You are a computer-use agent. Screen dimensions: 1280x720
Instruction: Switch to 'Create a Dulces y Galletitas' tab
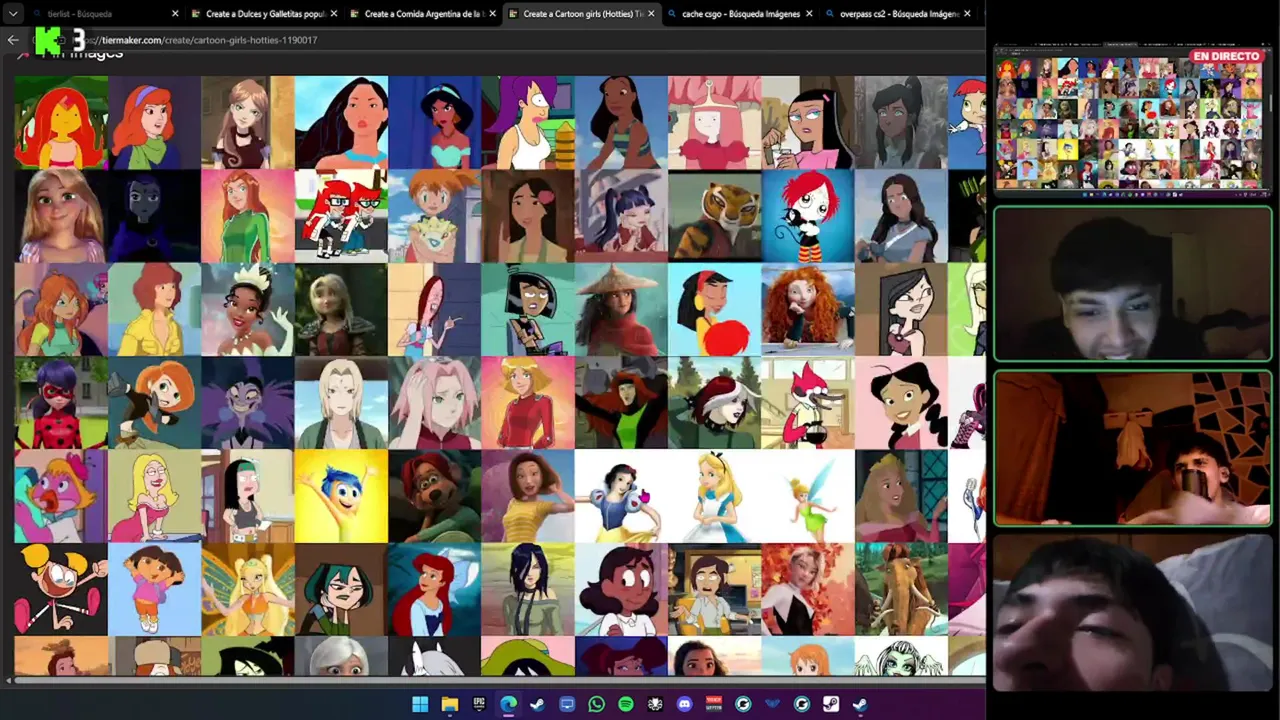click(x=265, y=14)
